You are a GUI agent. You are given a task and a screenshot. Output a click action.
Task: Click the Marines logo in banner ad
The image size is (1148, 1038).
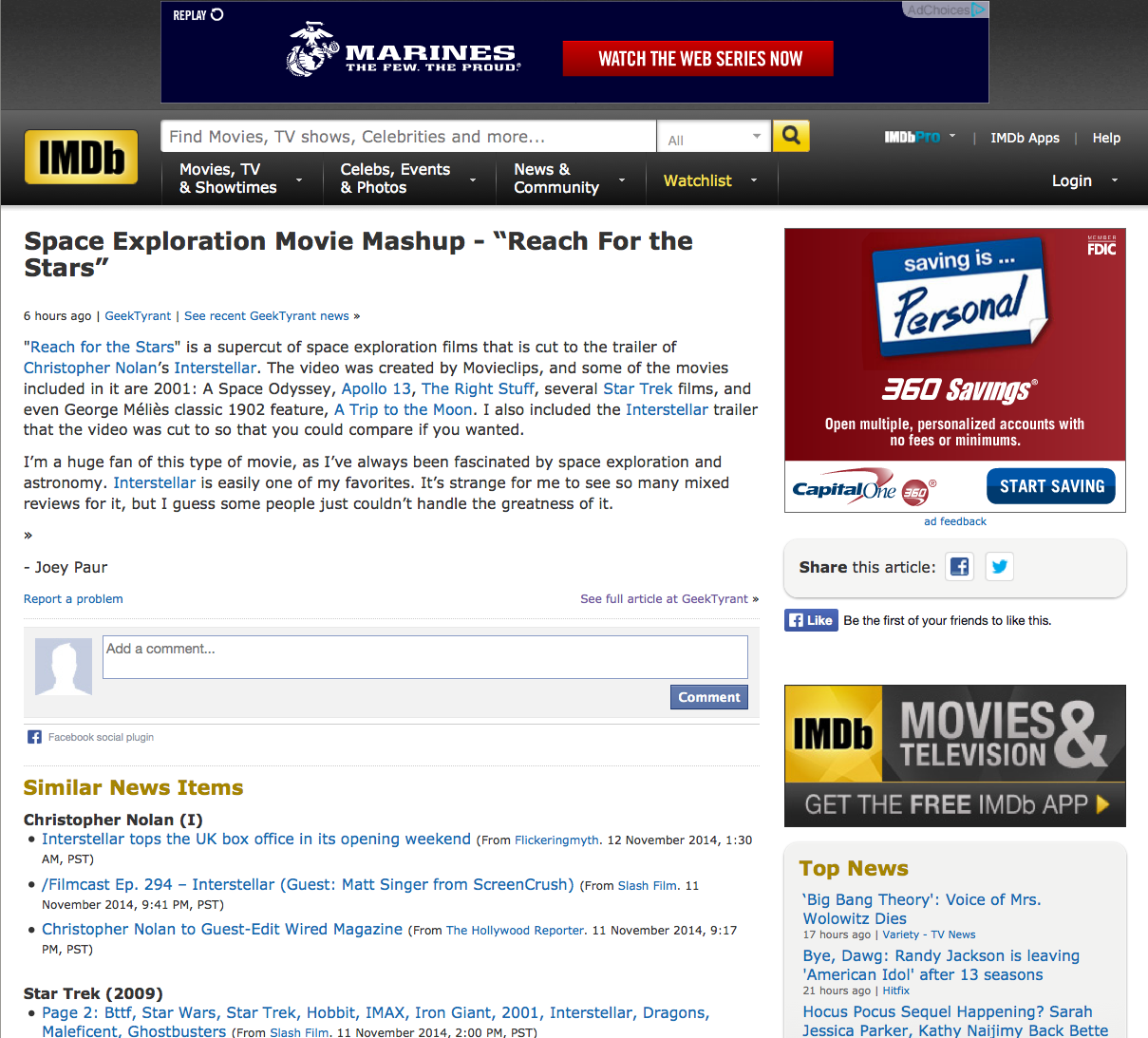405,49
